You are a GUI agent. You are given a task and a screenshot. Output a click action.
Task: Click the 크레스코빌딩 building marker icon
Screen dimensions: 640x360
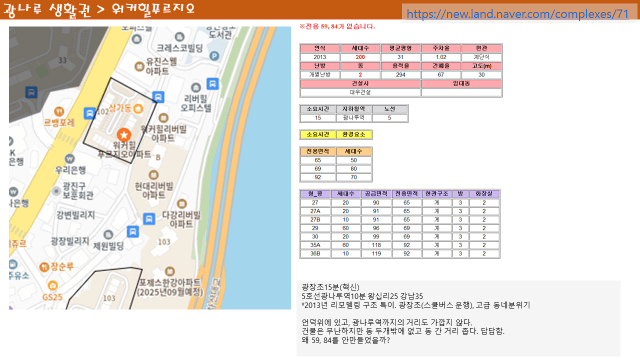tap(180, 37)
